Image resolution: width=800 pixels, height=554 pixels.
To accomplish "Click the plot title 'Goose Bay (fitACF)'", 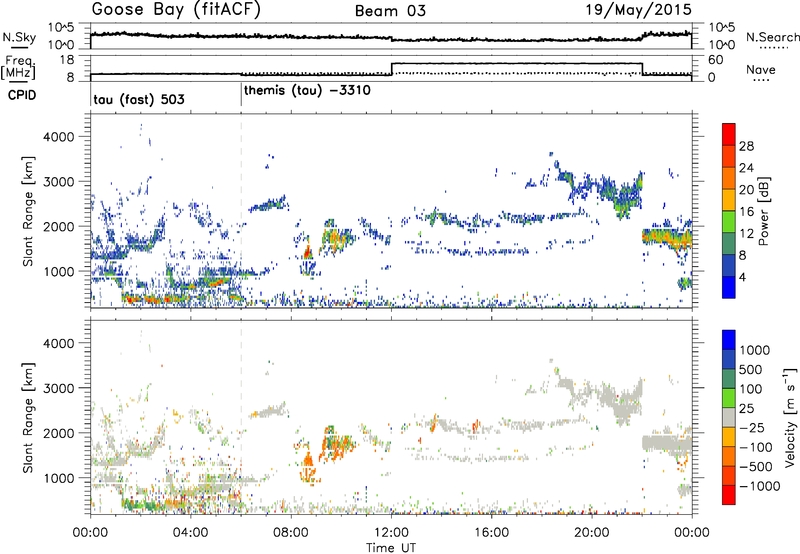I will (x=176, y=10).
